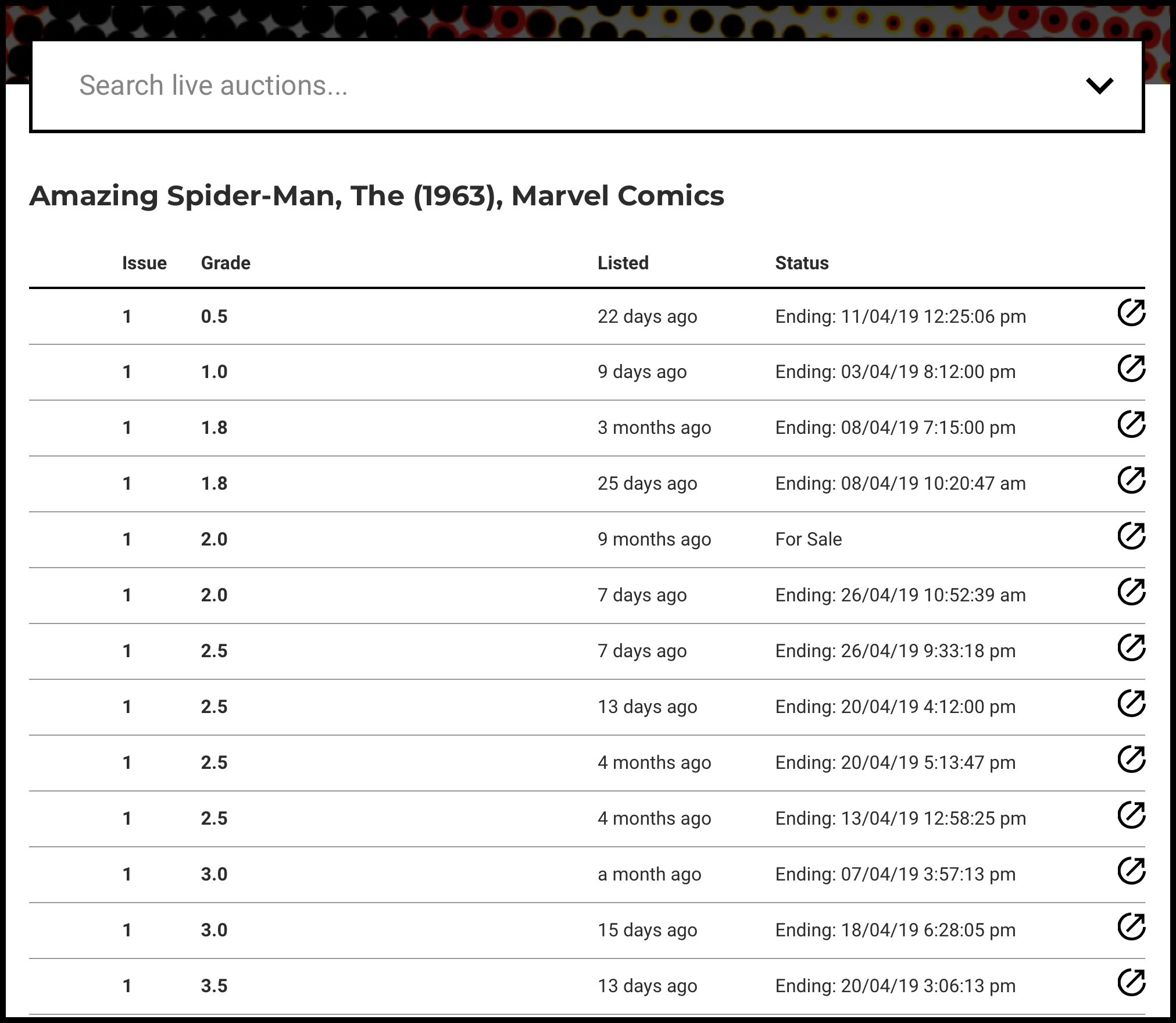
Task: Open external link for grade 0.5 listing
Action: point(1131,313)
